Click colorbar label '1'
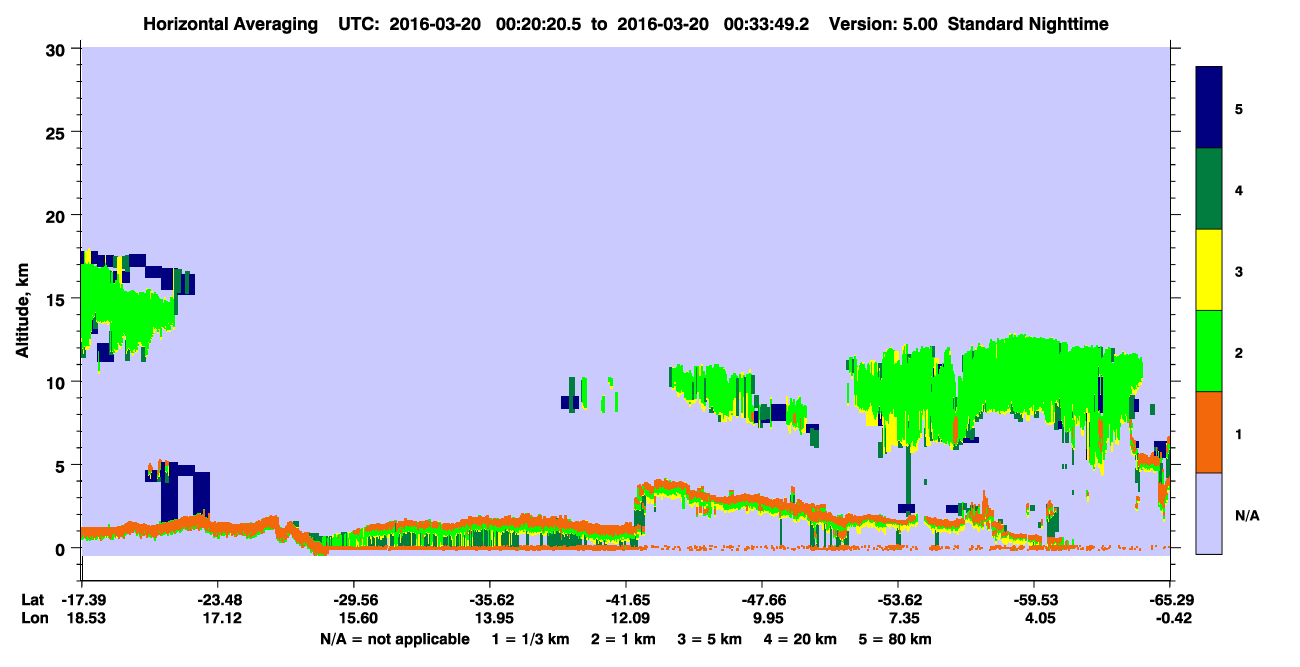This screenshot has height=667, width=1300. point(1239,432)
